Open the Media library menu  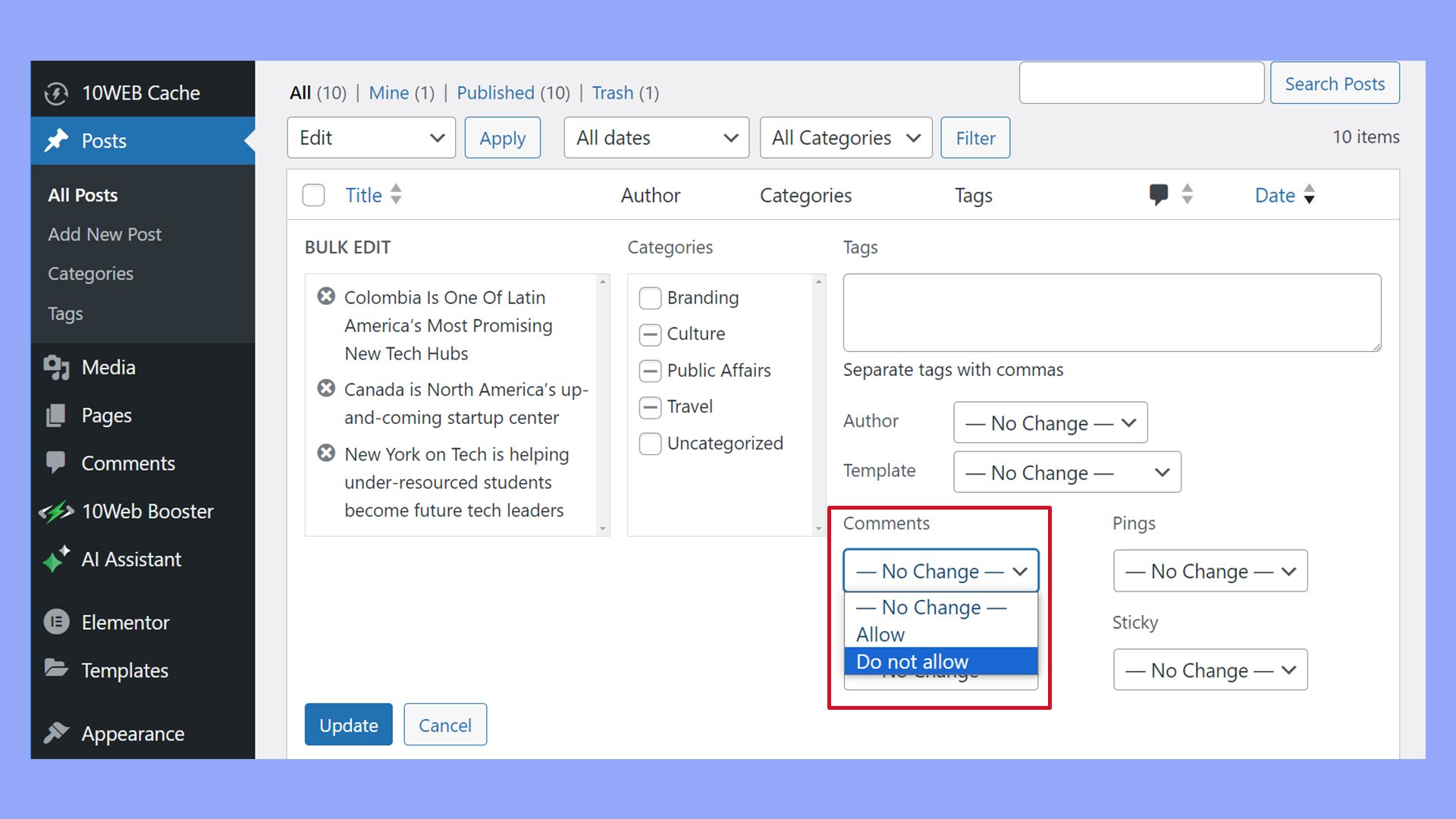point(108,368)
